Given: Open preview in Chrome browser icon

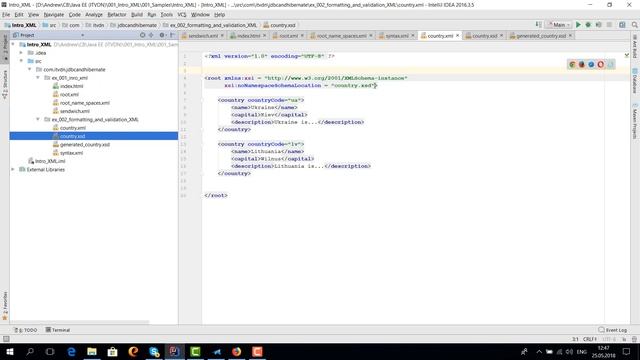Looking at the screenshot, I should [x=572, y=64].
